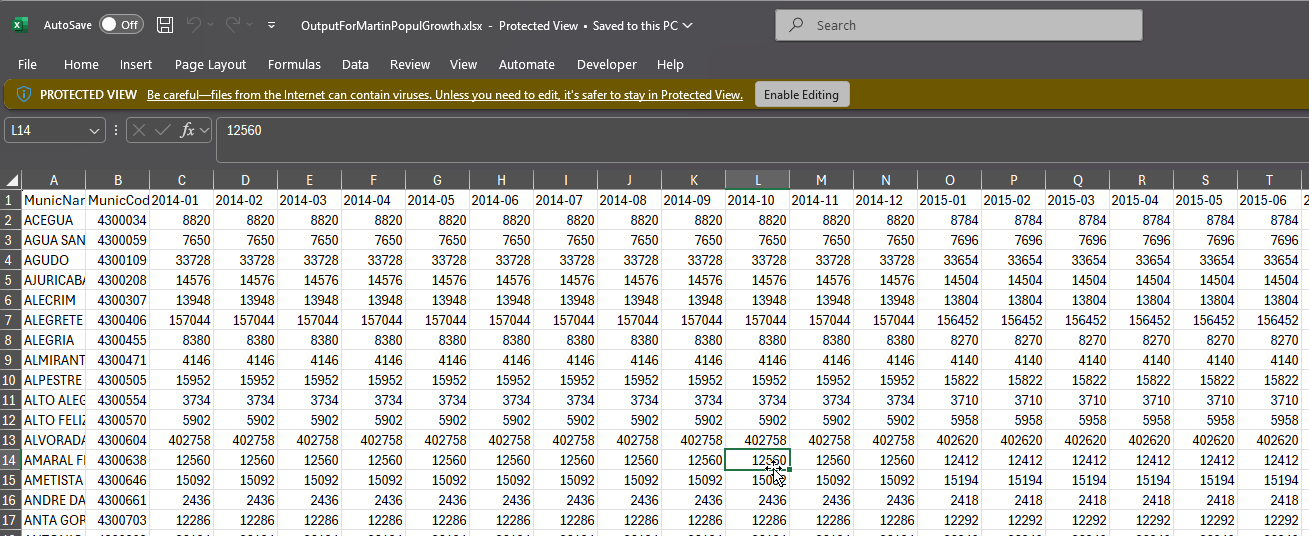
Task: Click the Insert Function fx icon
Action: tap(187, 130)
